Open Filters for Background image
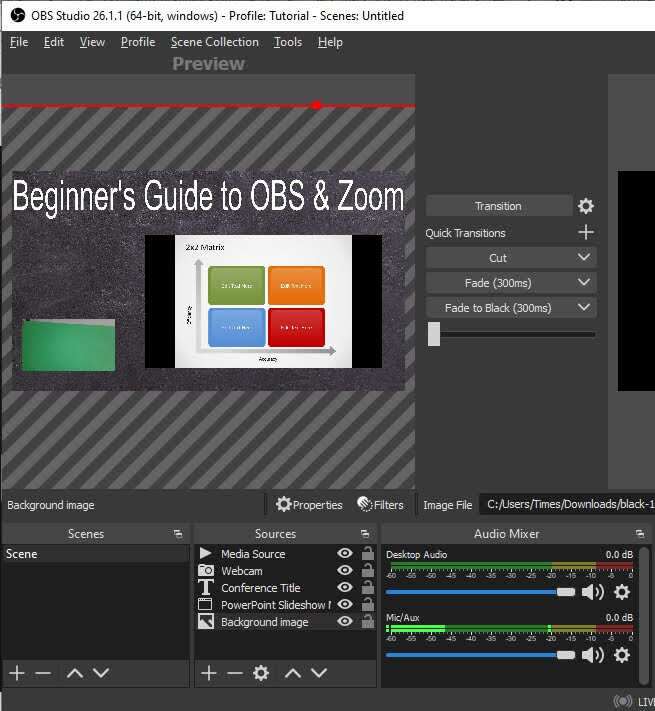The width and height of the screenshot is (655, 711). (381, 505)
